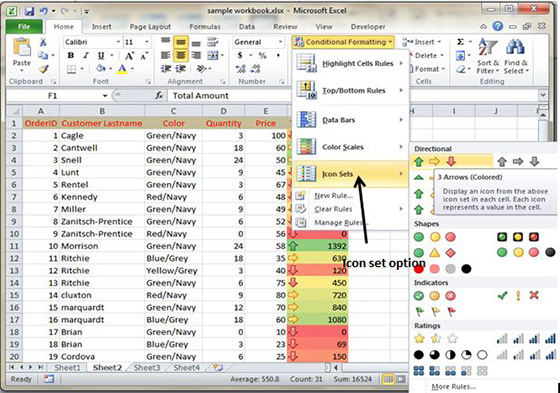Toggle Italic formatting
The height and width of the screenshot is (393, 560).
pos(86,55)
